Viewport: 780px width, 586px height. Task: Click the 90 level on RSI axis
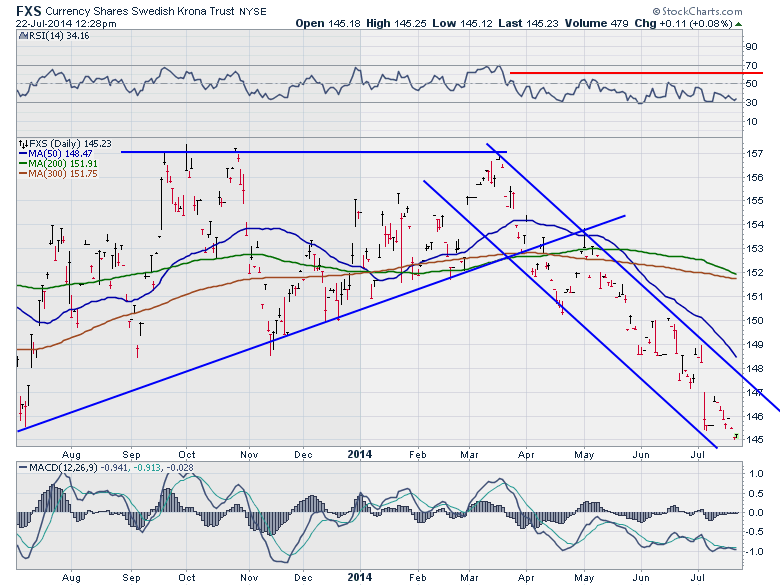[x=751, y=47]
